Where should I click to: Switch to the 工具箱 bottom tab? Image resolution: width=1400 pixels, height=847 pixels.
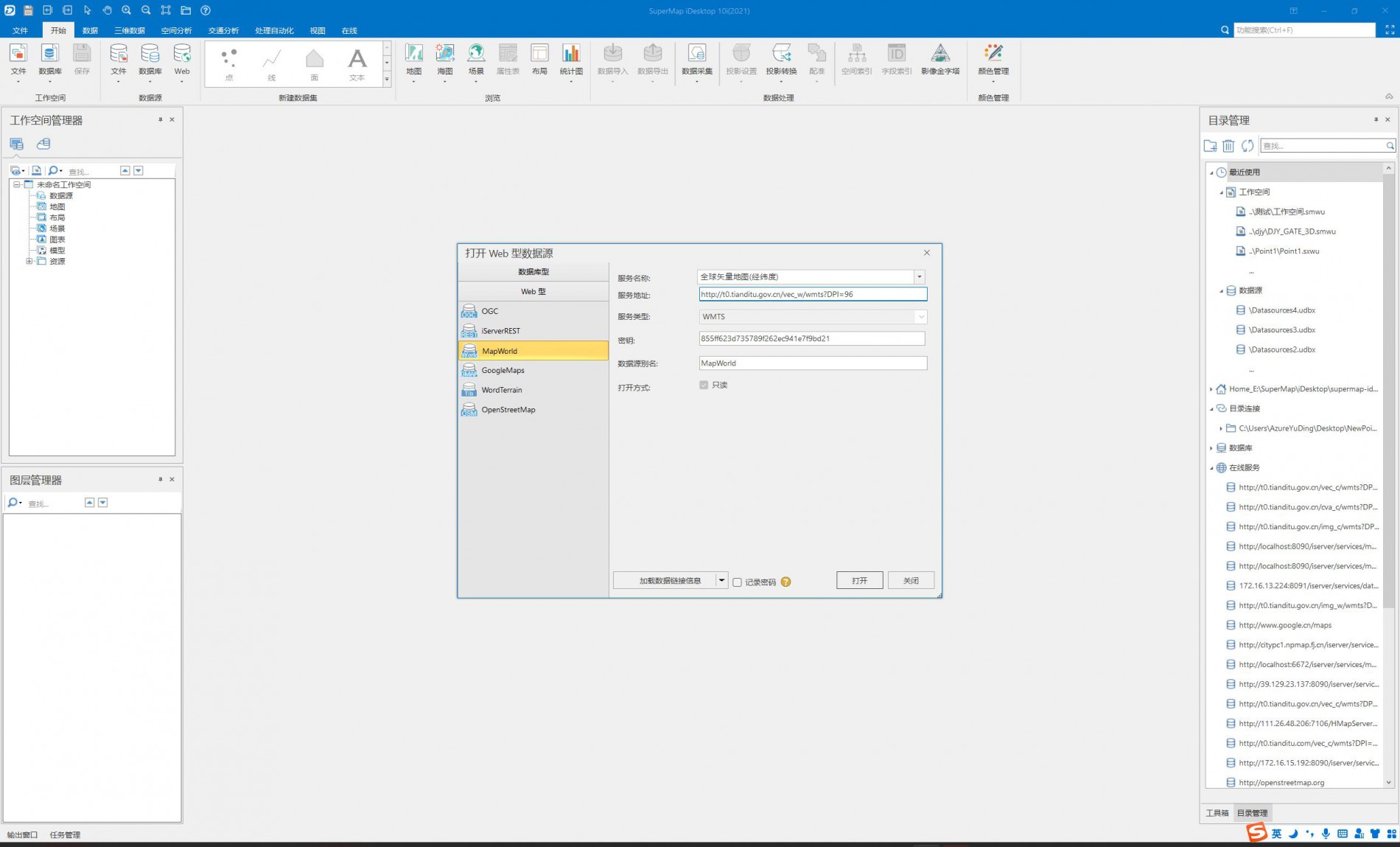pyautogui.click(x=1217, y=813)
